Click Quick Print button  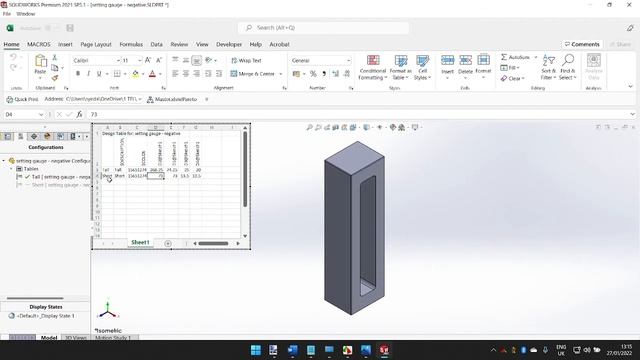[22, 99]
